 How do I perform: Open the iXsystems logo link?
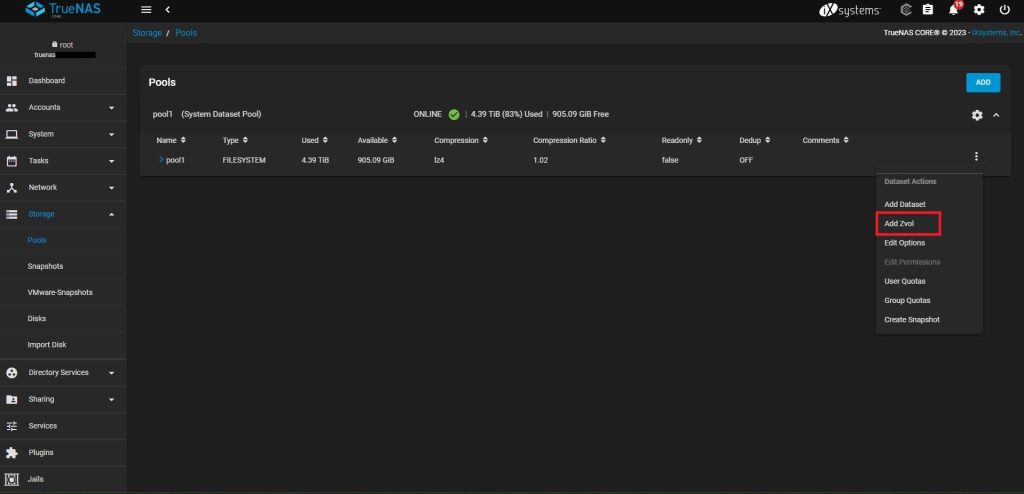pyautogui.click(x=849, y=10)
